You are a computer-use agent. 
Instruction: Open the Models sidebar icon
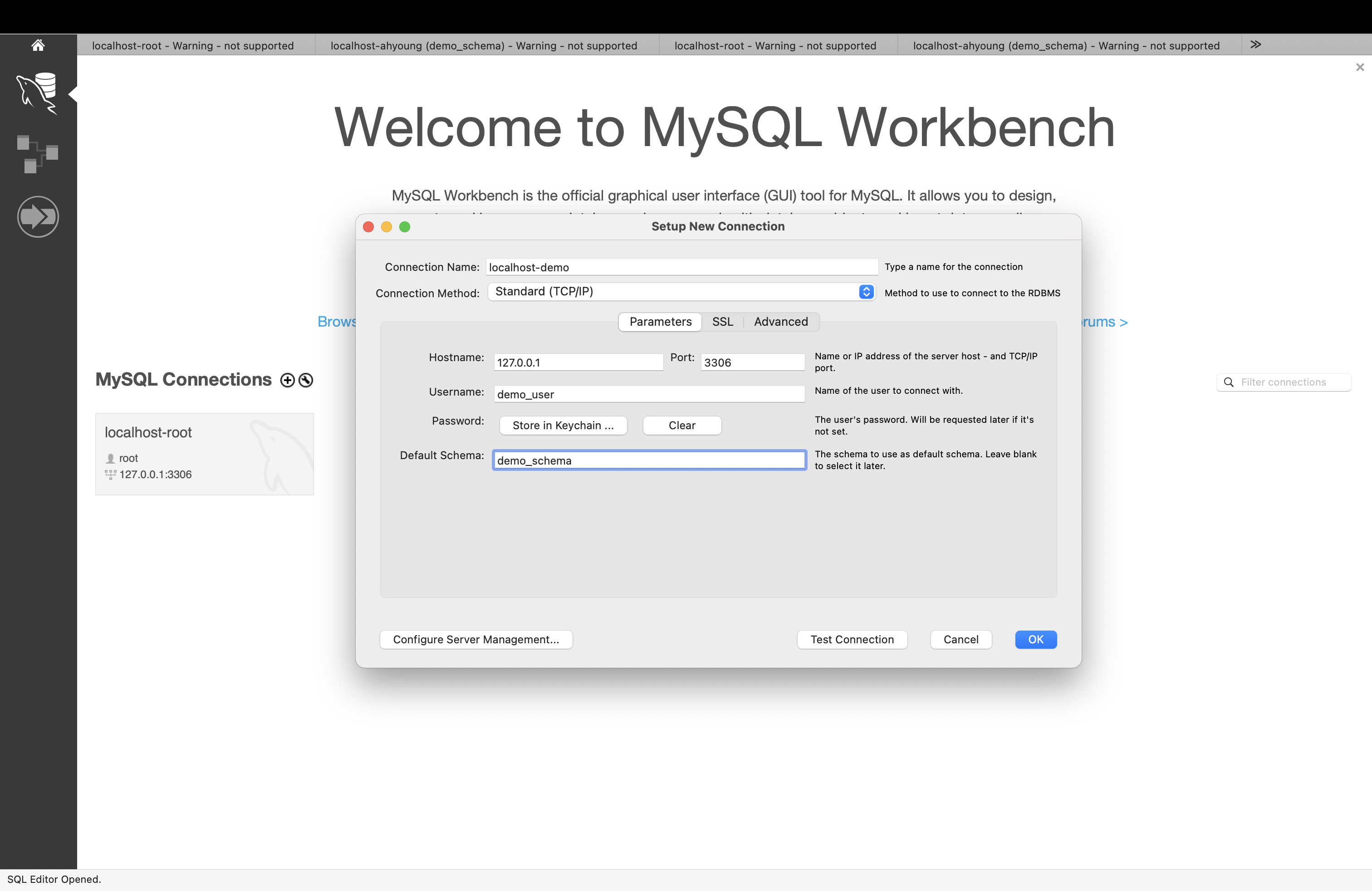point(38,154)
